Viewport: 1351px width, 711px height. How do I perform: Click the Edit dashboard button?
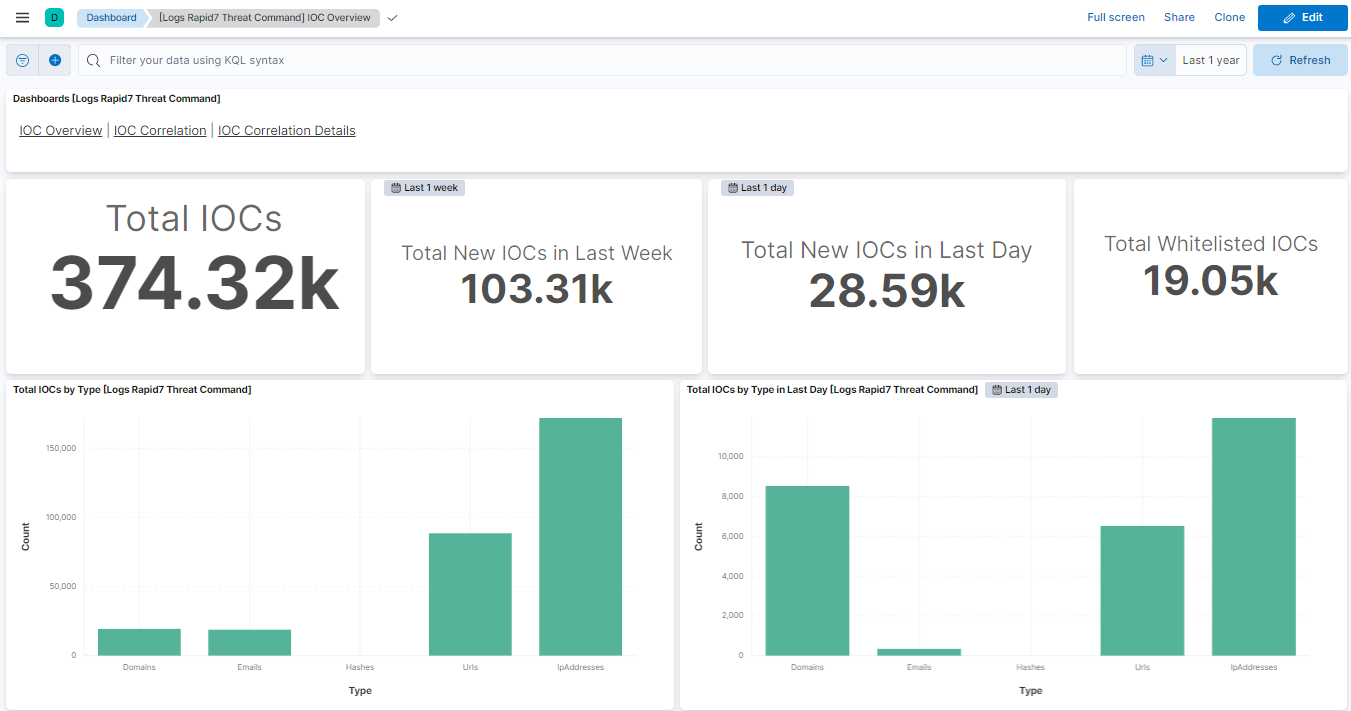1302,18
